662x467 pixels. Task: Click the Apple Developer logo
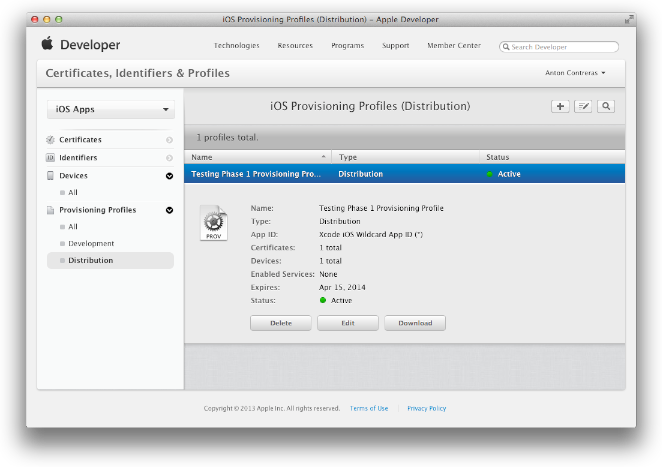pos(80,45)
